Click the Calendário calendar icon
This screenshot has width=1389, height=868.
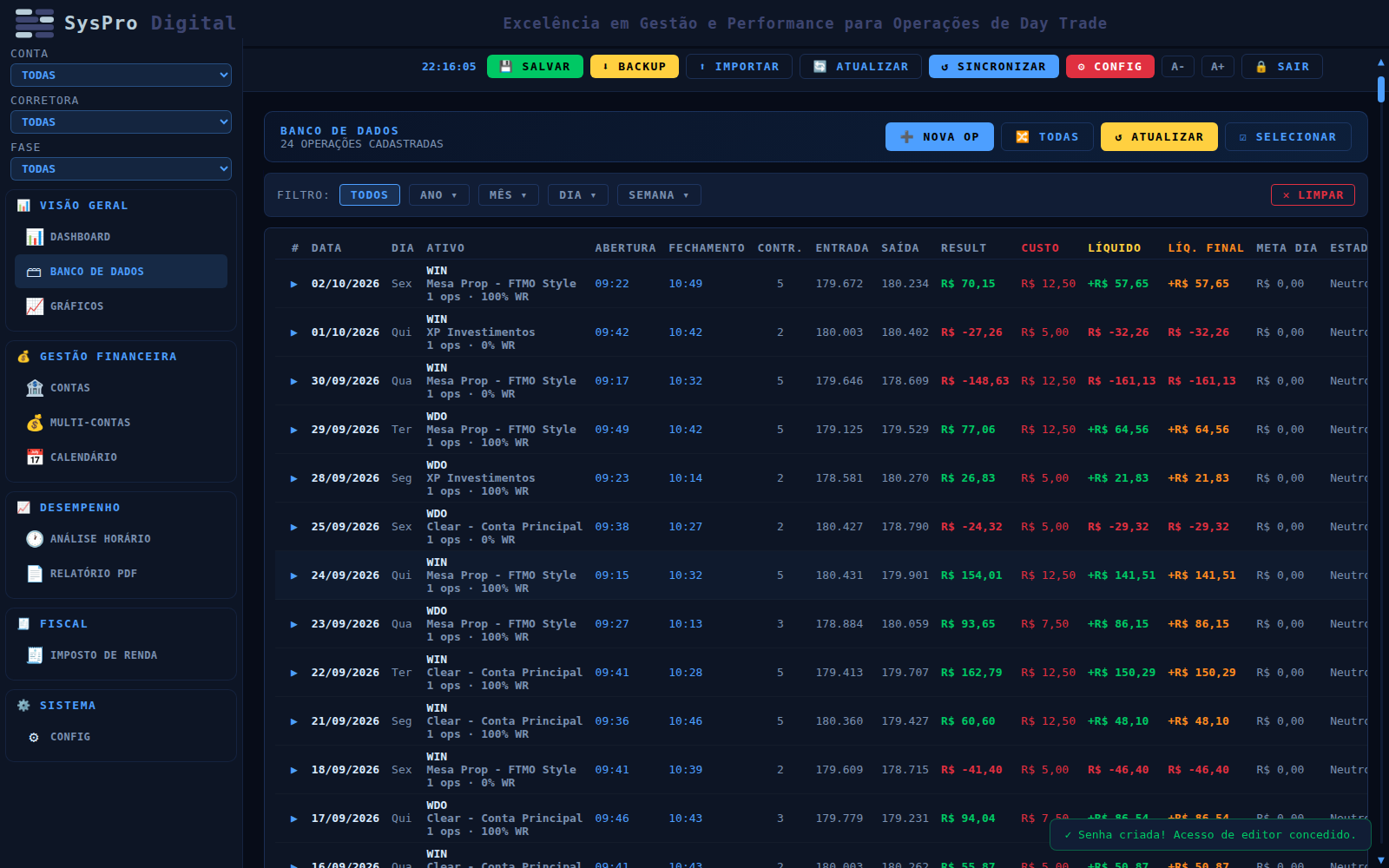pos(35,457)
